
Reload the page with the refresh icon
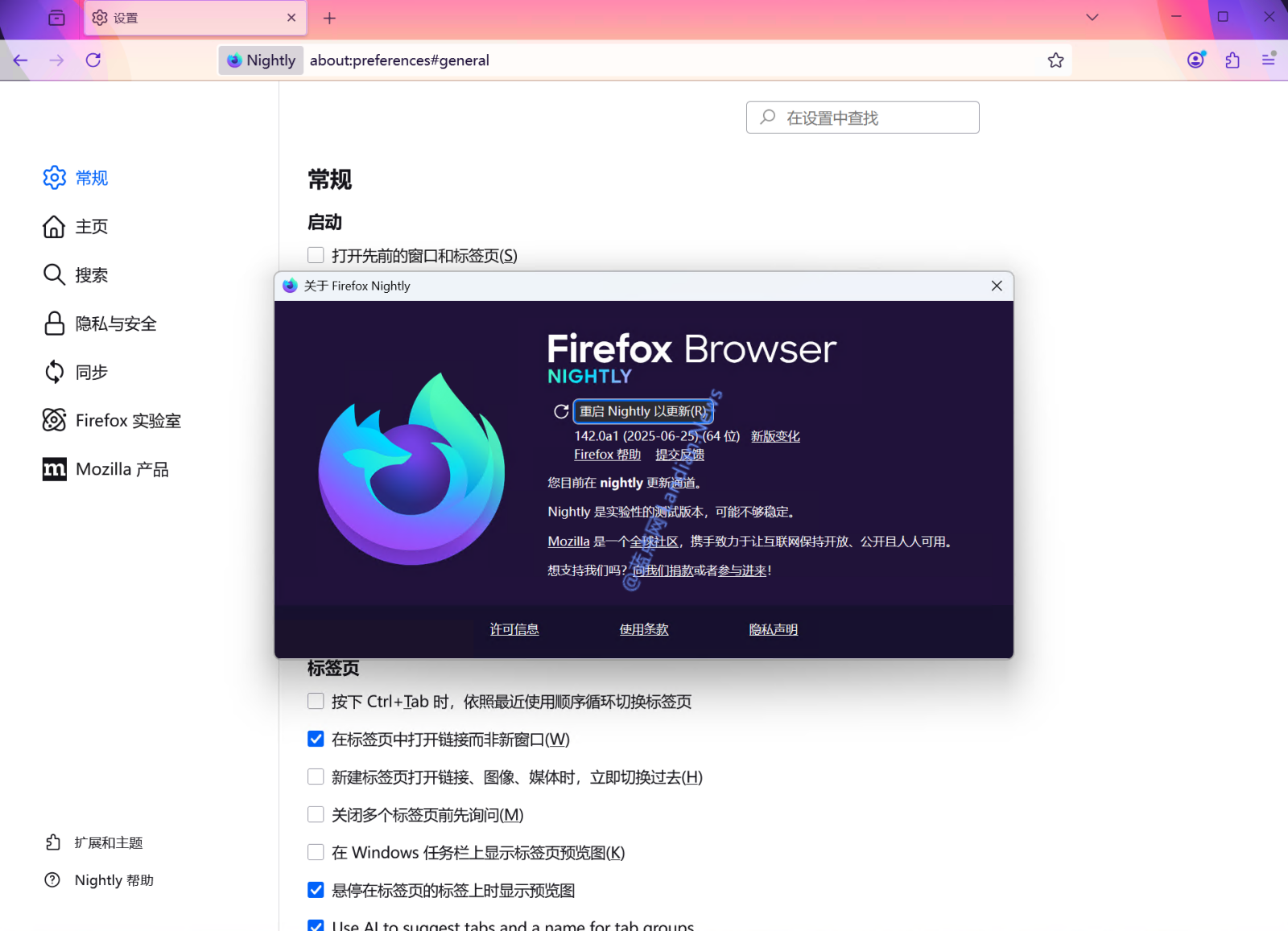point(93,60)
